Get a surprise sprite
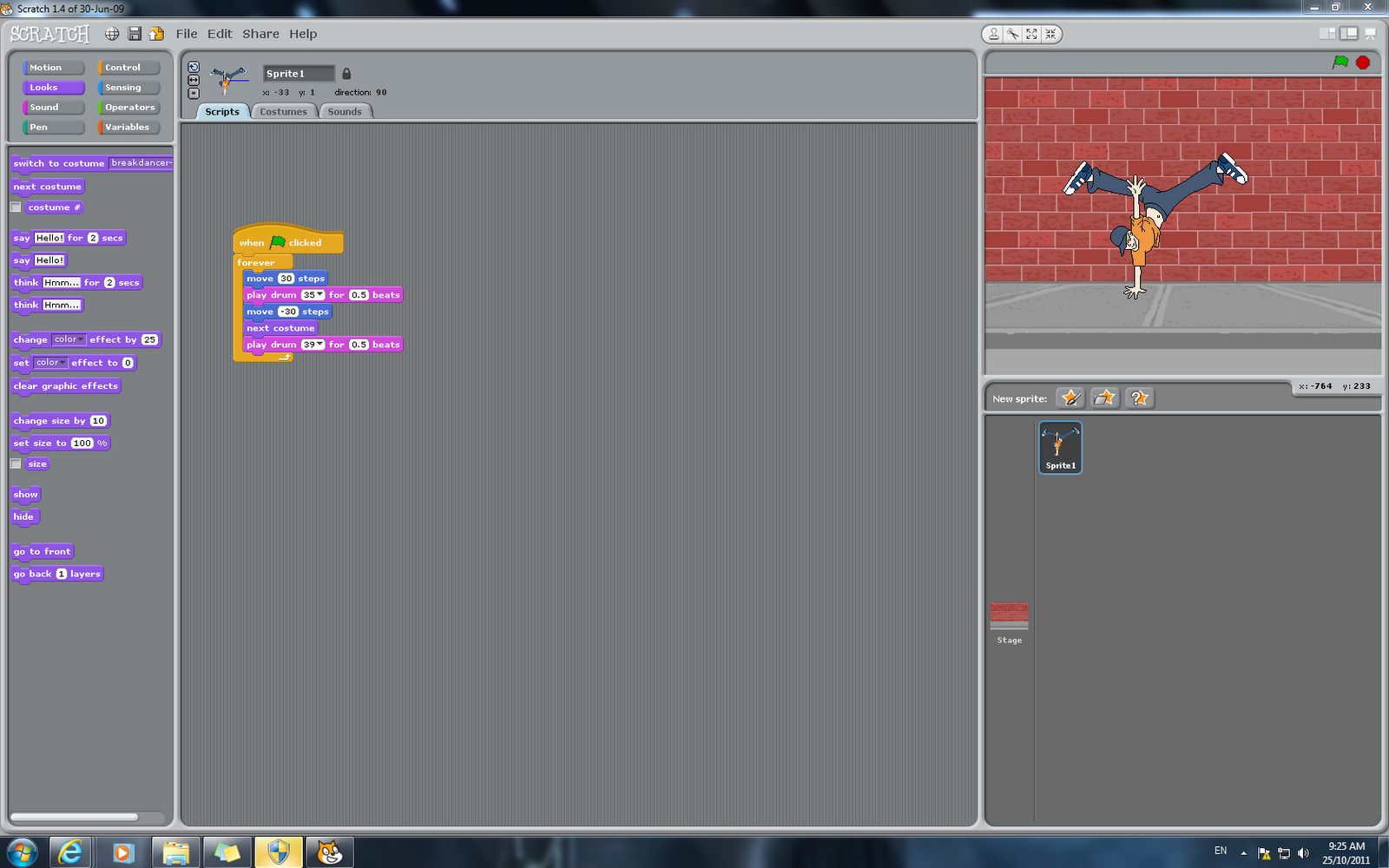Screen dimensions: 1389x868 [1139, 398]
